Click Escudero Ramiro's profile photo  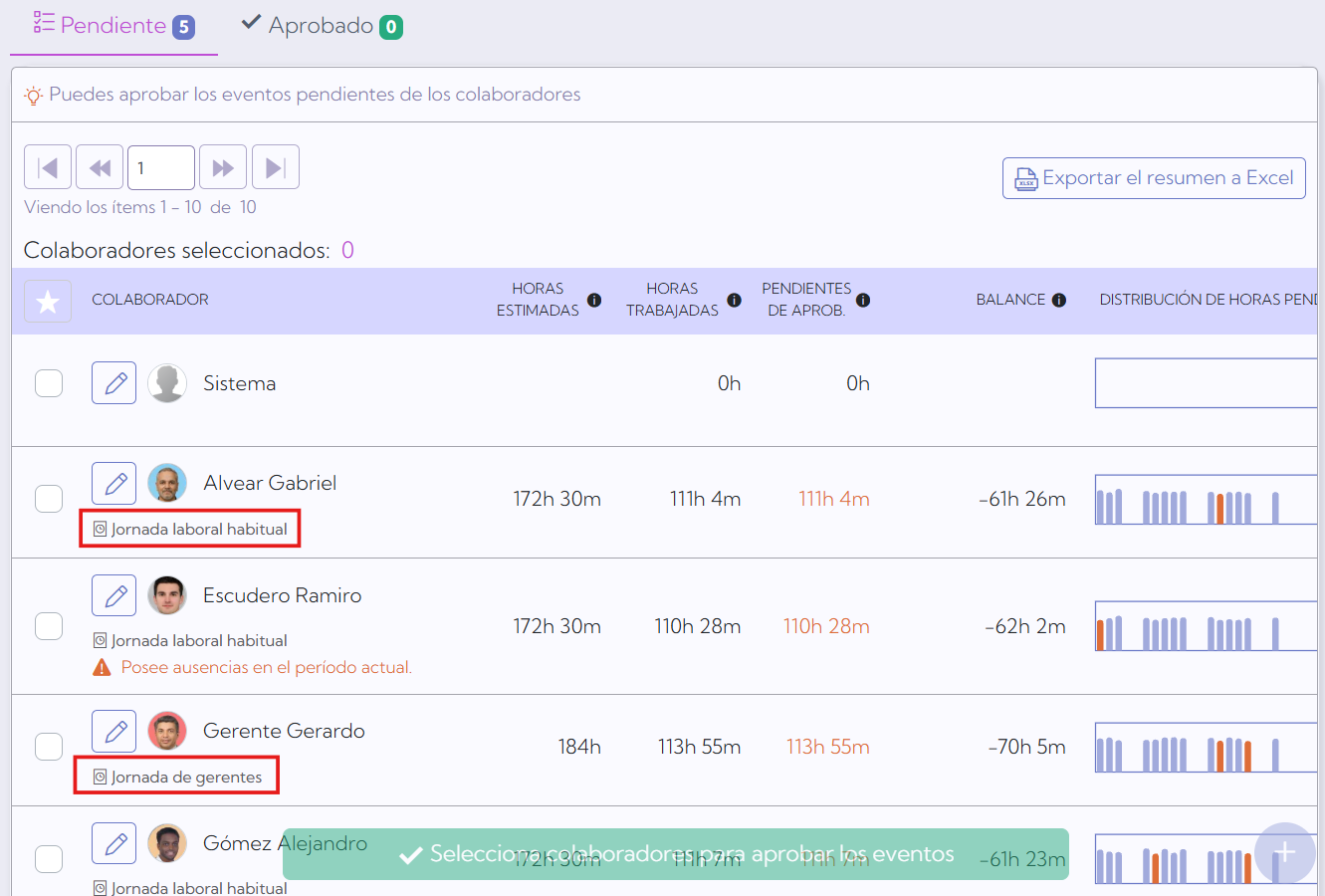click(x=167, y=595)
